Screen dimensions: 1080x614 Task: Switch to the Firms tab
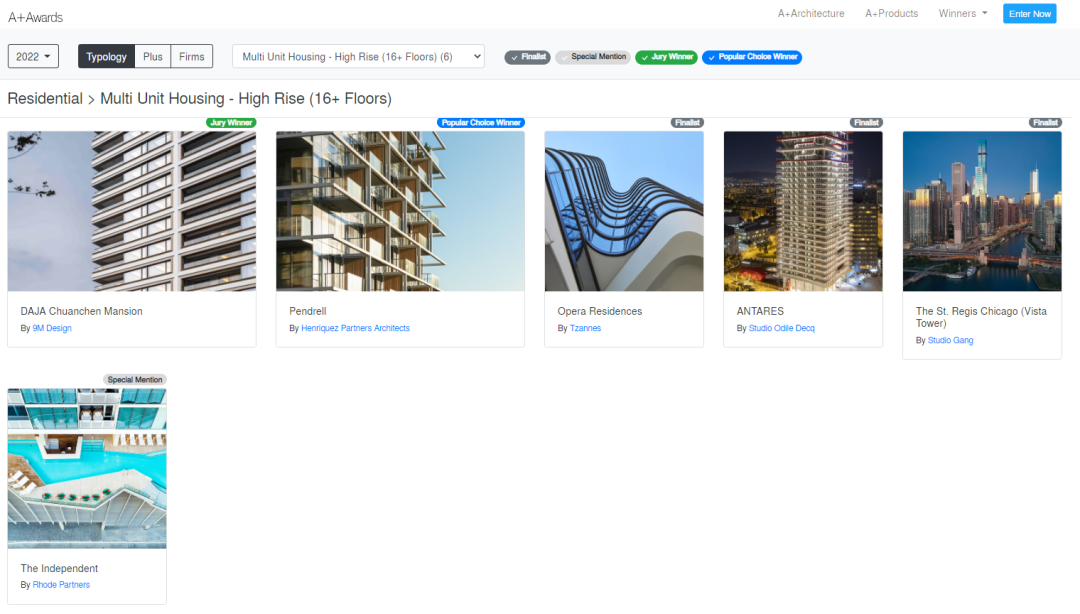191,57
